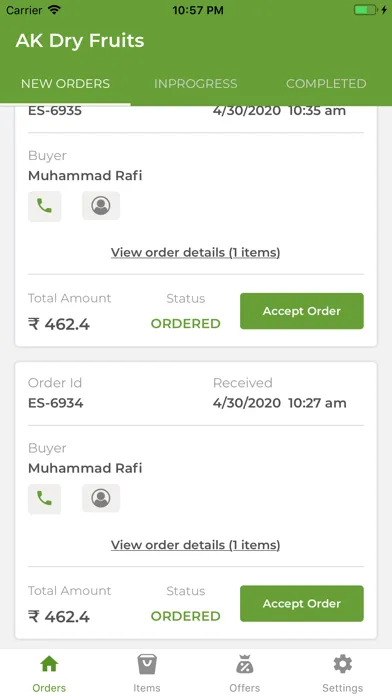Tap ORDERED status of order ES-6934
The width and height of the screenshot is (392, 696).
pyautogui.click(x=186, y=616)
